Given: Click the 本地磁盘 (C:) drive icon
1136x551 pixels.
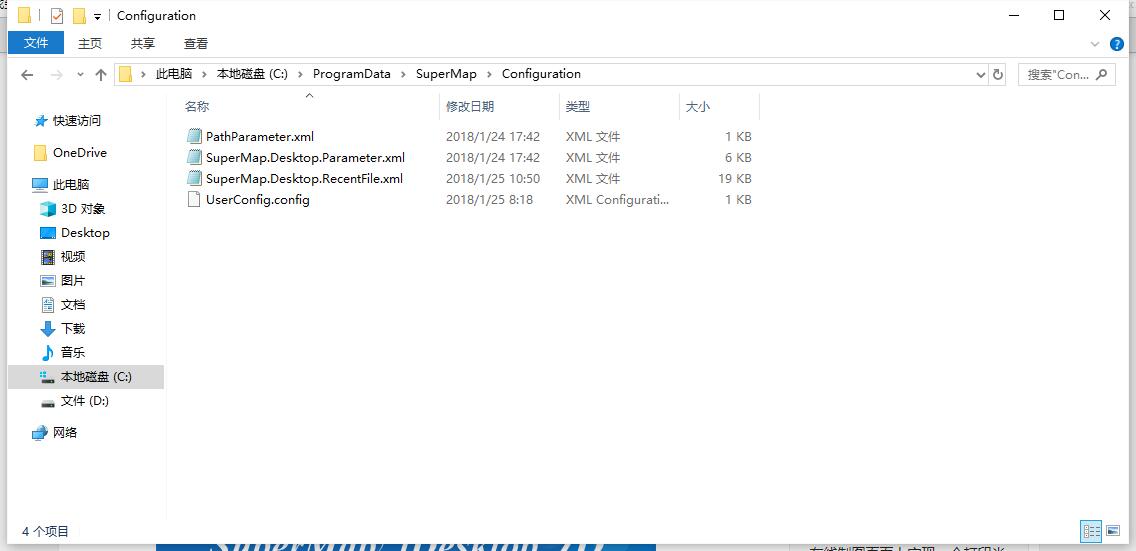Looking at the screenshot, I should 48,377.
